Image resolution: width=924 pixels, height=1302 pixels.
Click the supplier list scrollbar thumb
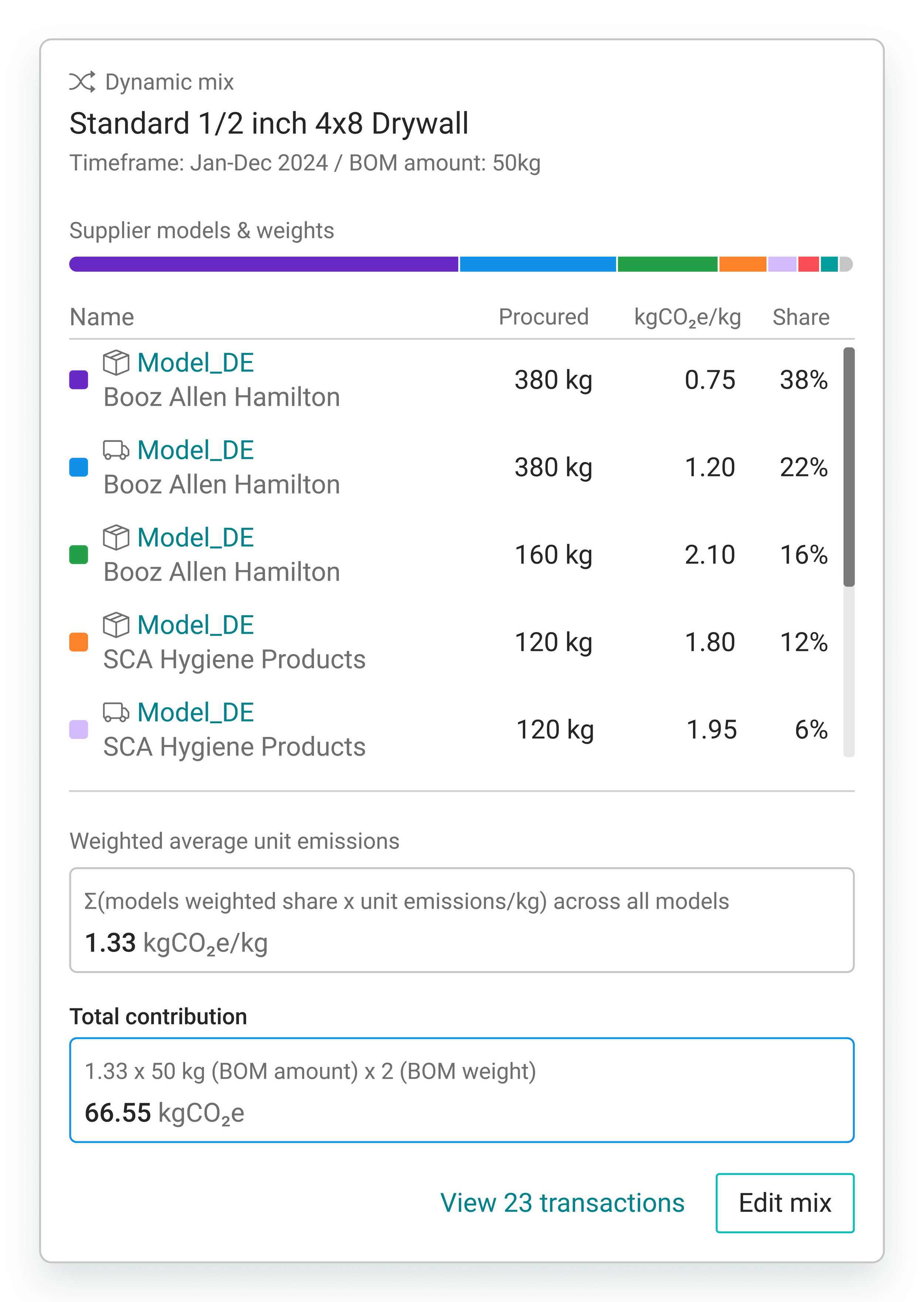click(849, 467)
